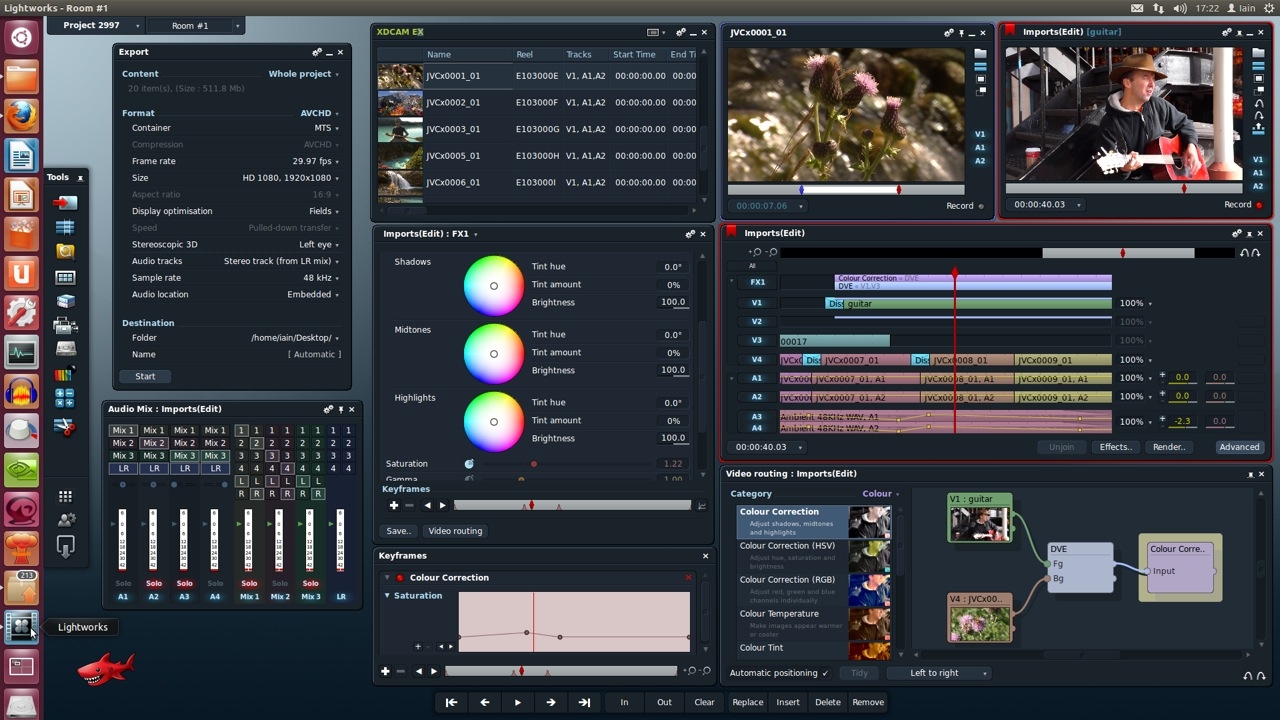Viewport: 1280px width, 720px height.
Task: Toggle Automatic positioning checkbox
Action: coord(824,673)
